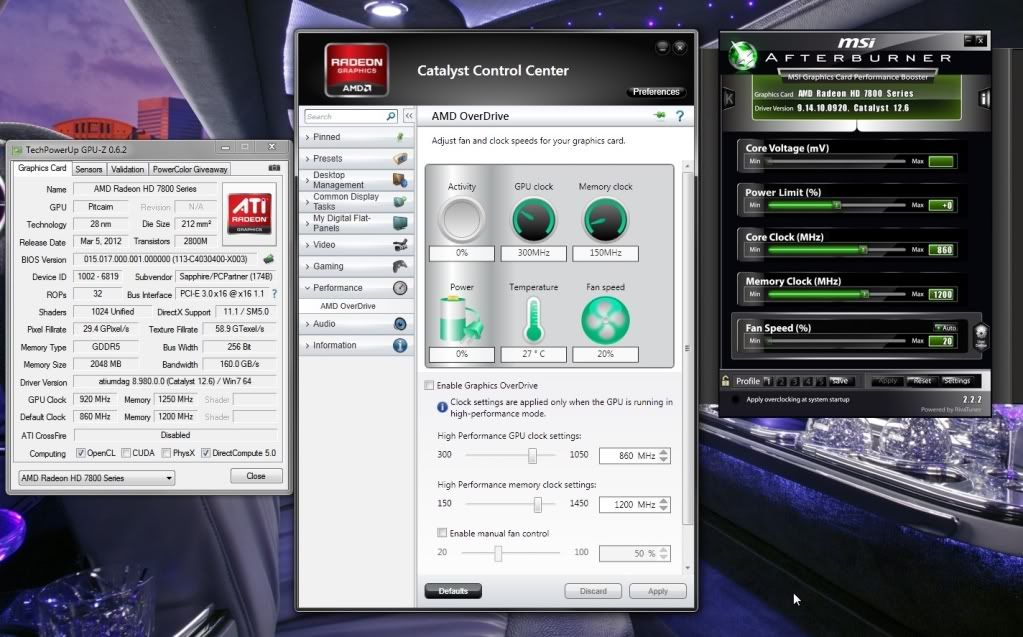Click the Afterburner K (Kombustor) side button

[x=729, y=99]
